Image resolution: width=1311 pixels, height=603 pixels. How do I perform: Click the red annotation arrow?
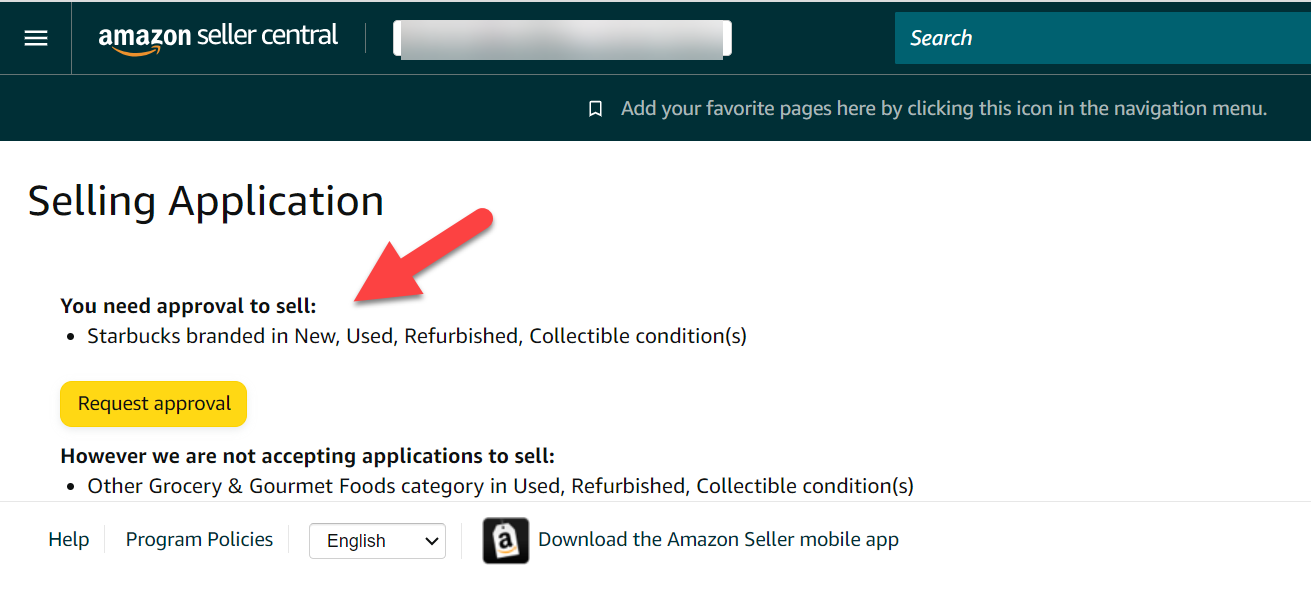(421, 255)
